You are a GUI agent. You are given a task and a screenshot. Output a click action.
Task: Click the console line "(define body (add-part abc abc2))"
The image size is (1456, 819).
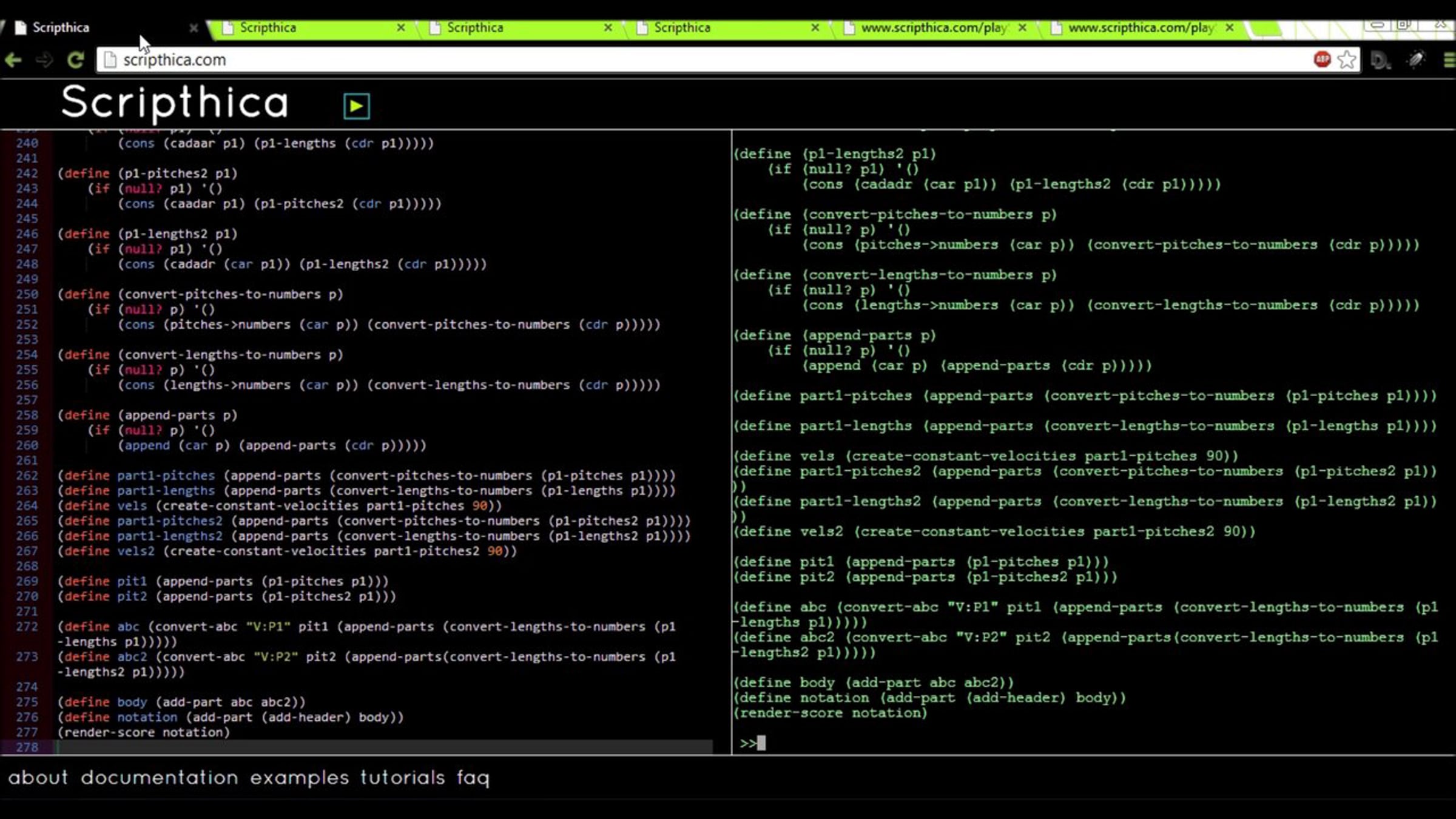[x=874, y=682]
